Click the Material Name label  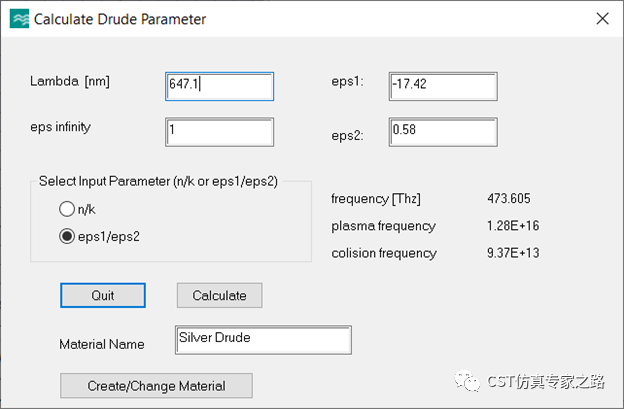pyautogui.click(x=102, y=344)
